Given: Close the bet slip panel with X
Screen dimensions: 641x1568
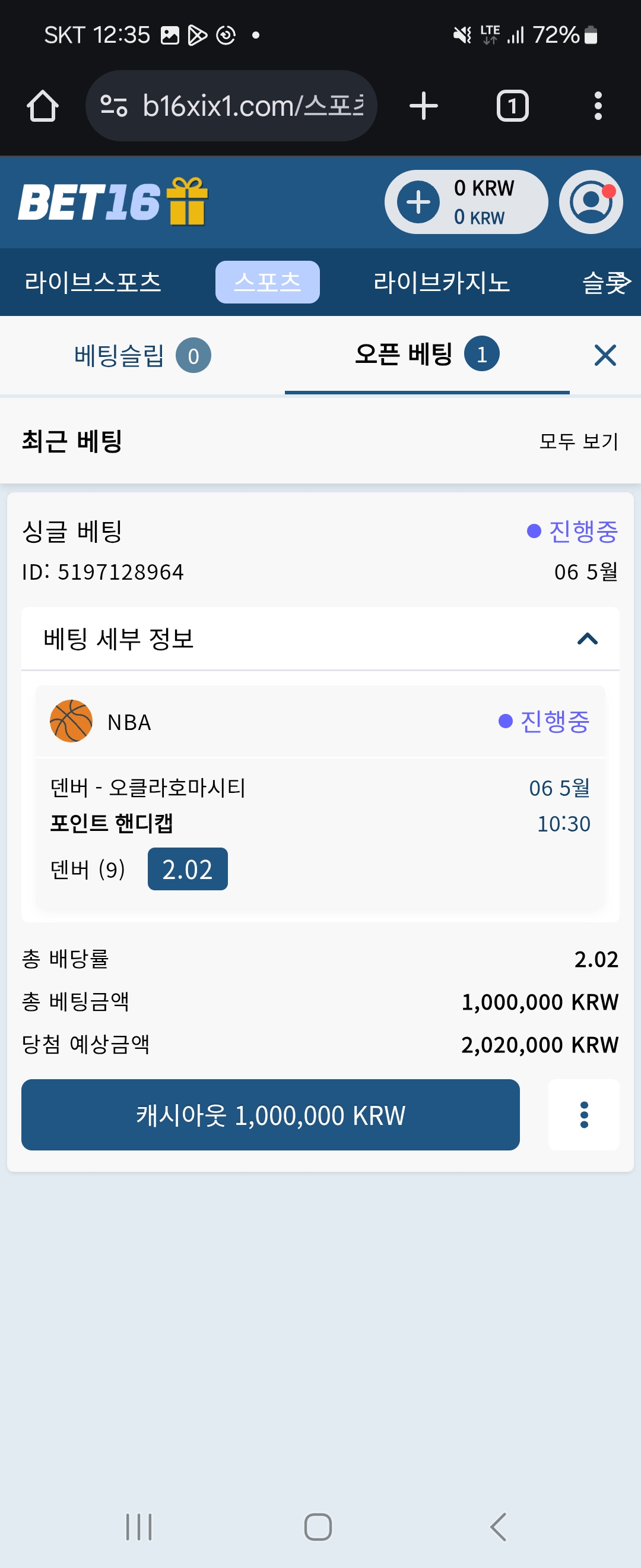Looking at the screenshot, I should point(605,355).
